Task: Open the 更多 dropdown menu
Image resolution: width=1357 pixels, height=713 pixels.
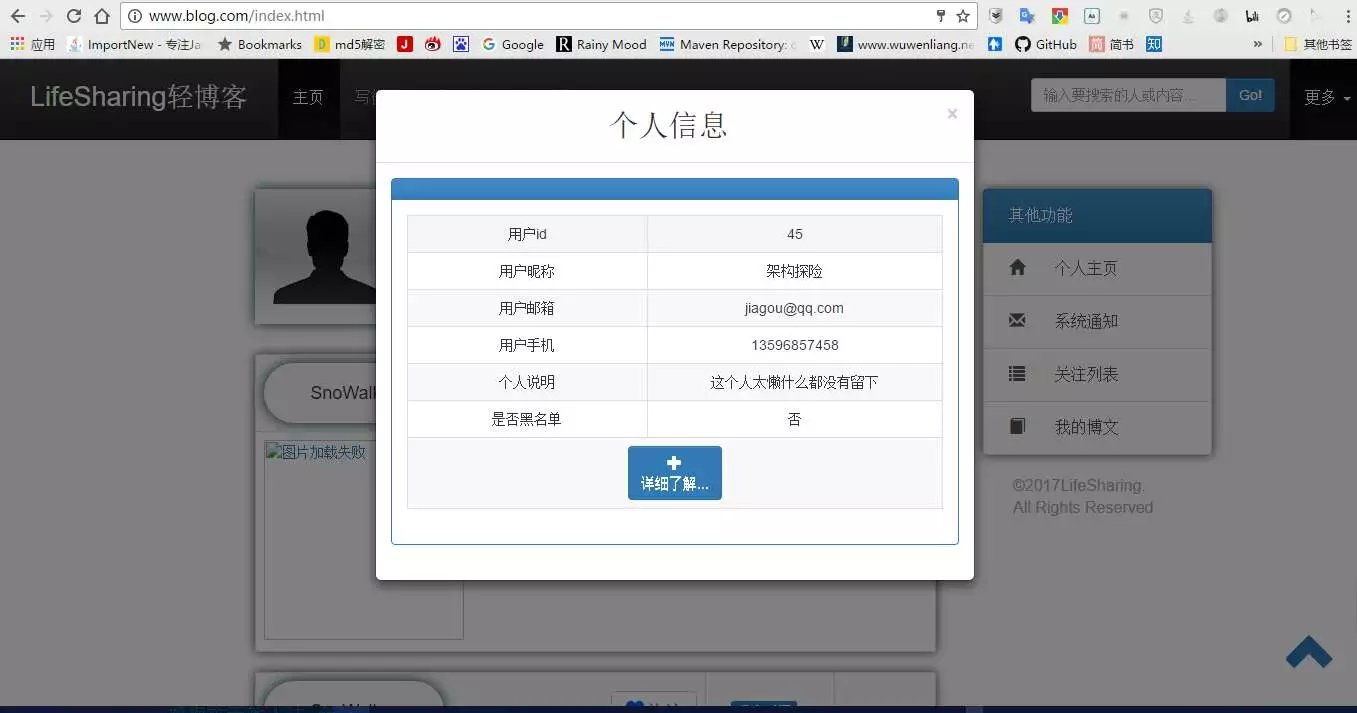Action: (x=1327, y=97)
